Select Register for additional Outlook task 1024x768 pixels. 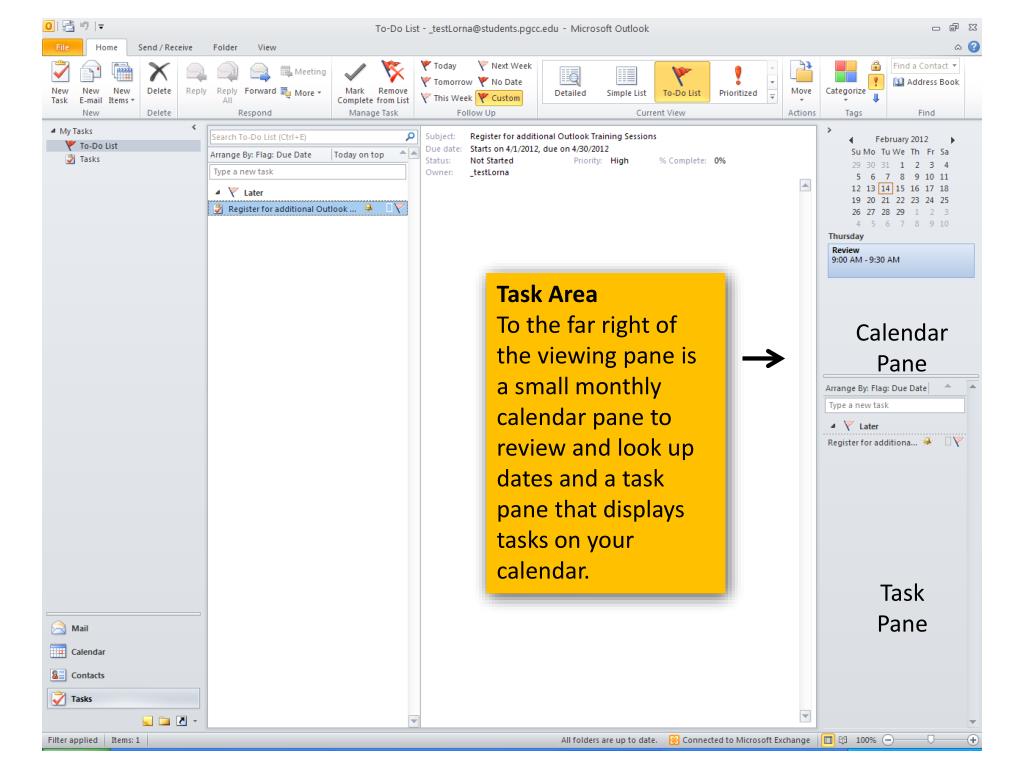pos(308,209)
